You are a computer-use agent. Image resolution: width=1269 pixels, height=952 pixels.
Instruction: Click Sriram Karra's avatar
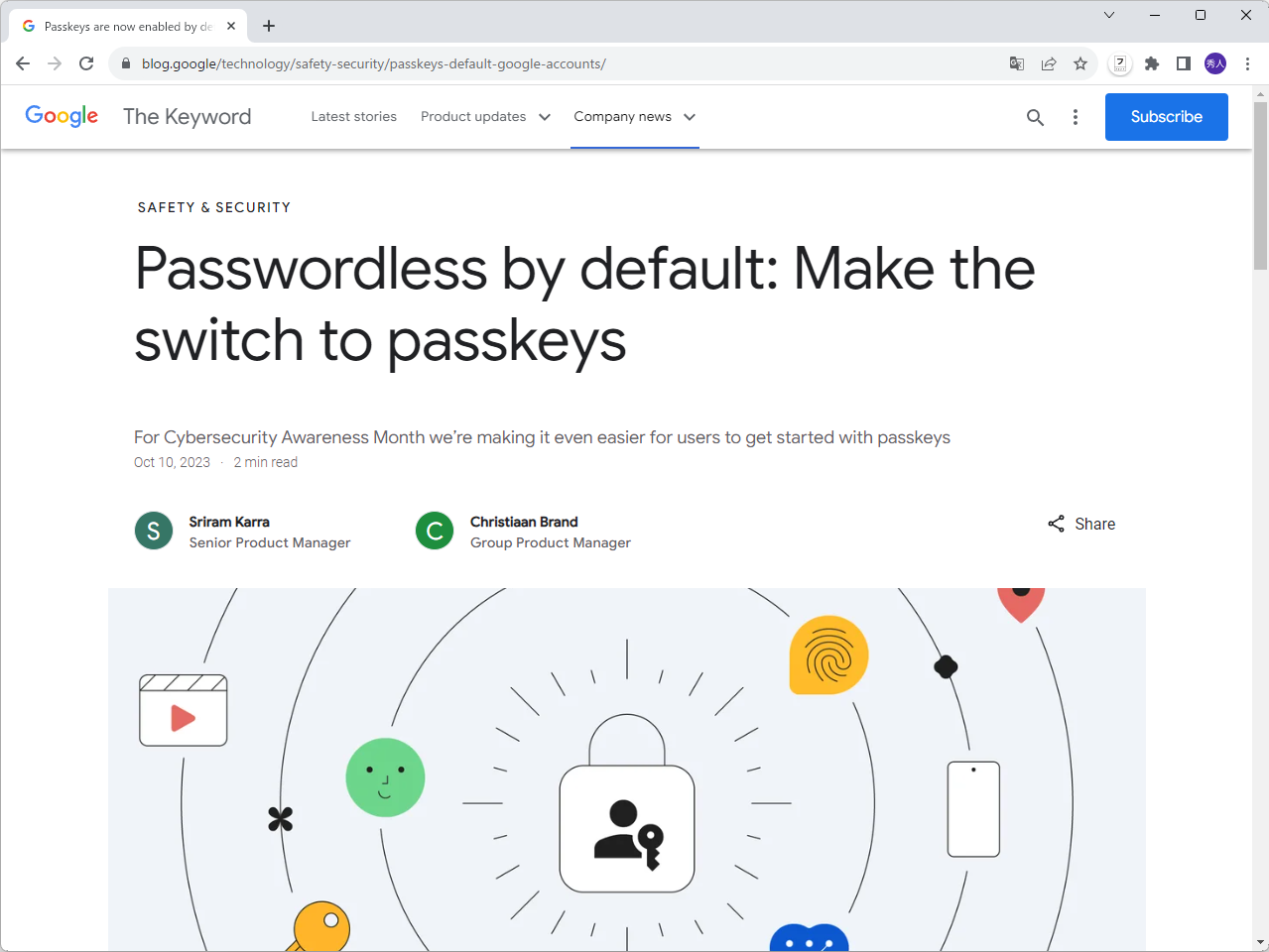154,531
